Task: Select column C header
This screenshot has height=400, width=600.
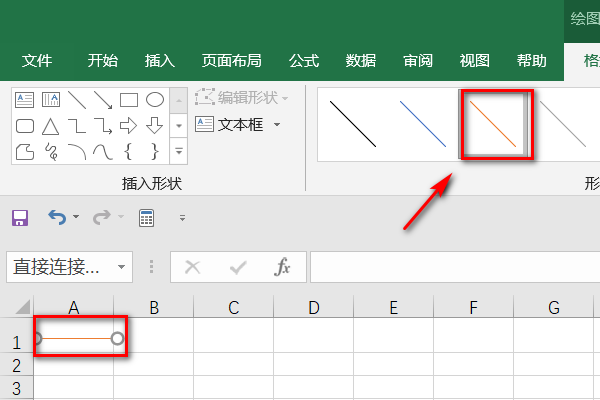Action: [234, 307]
